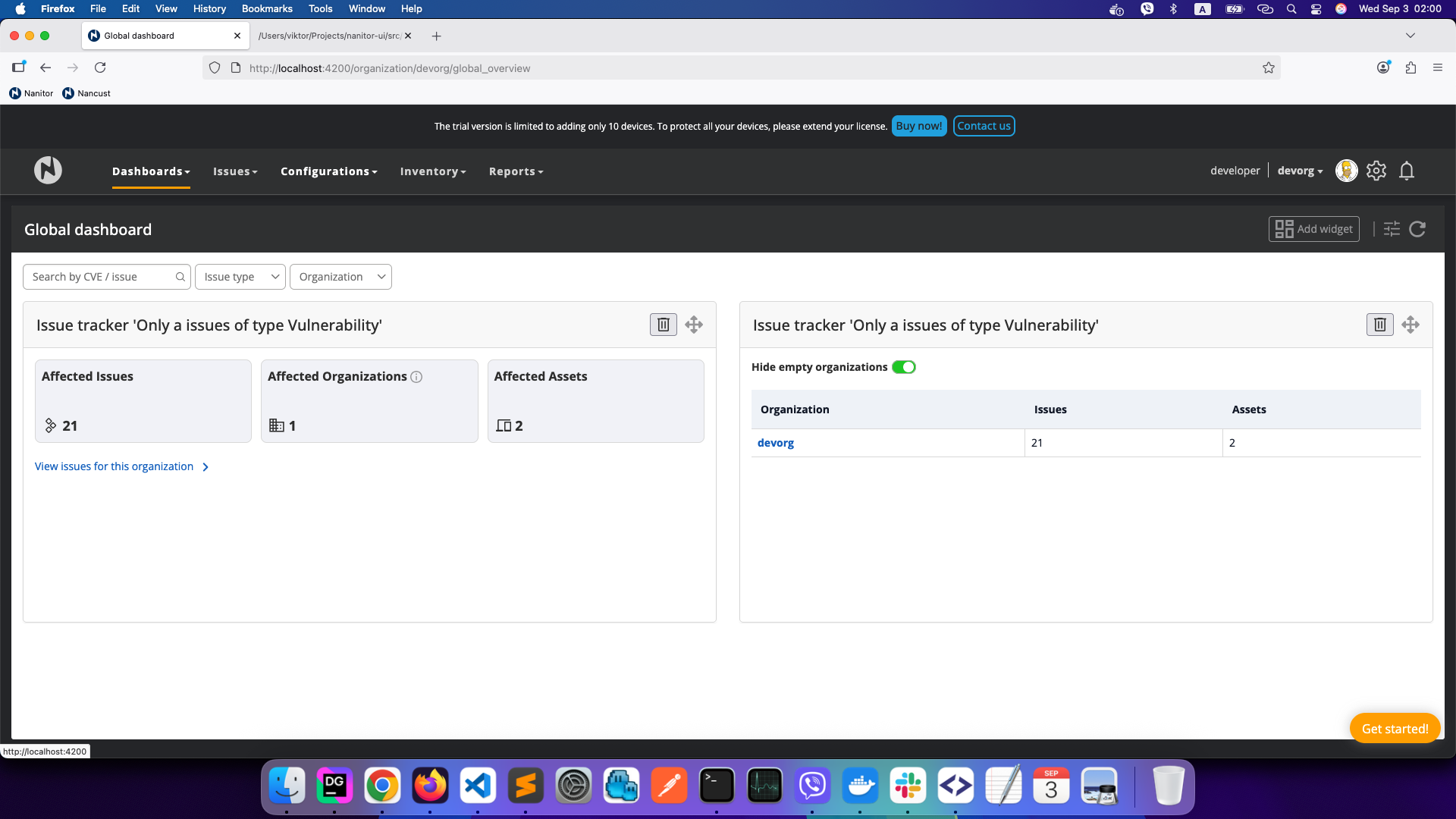Toggle Hide empty organizations switch

(x=903, y=367)
